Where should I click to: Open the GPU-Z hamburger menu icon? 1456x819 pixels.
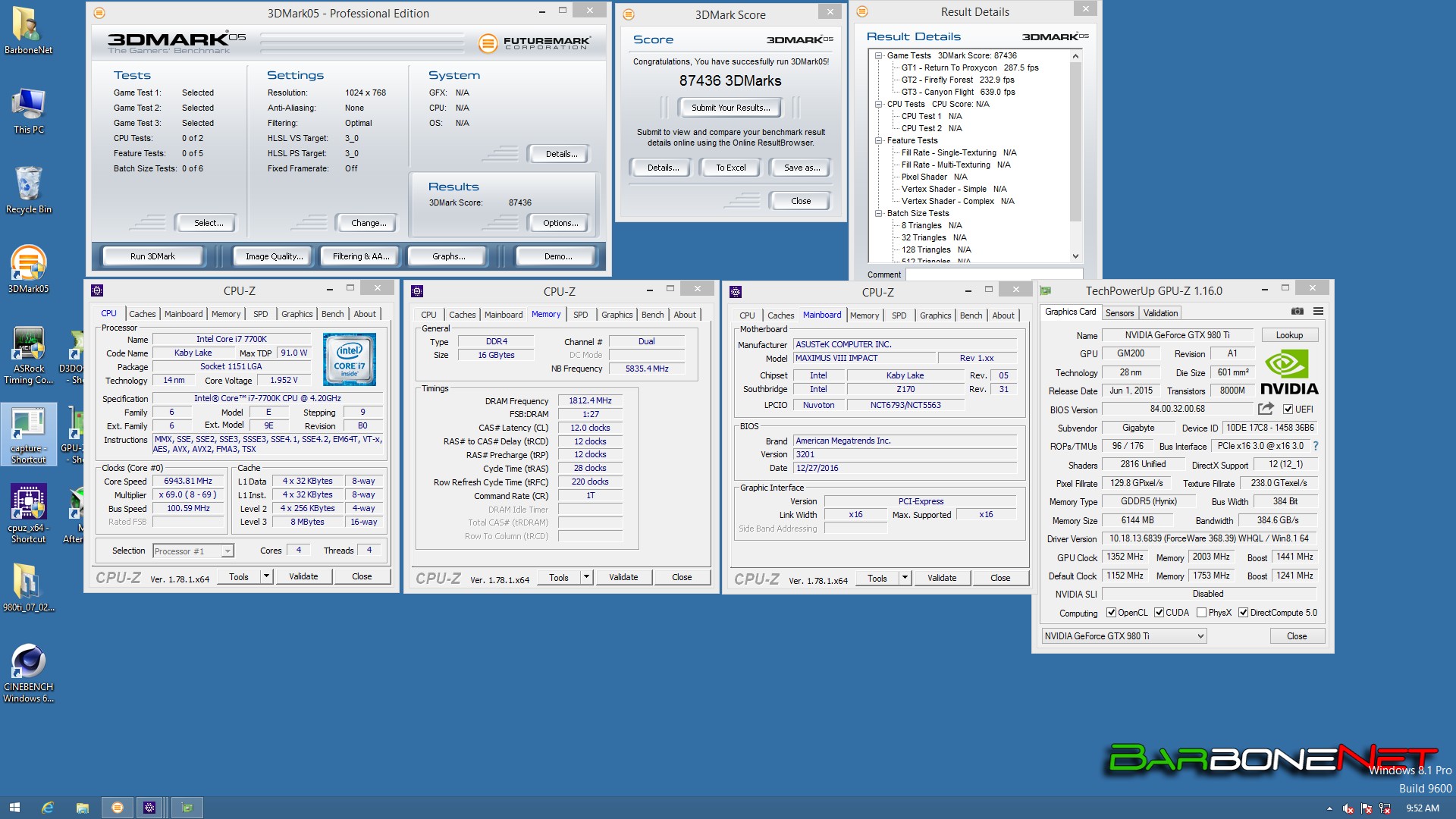pyautogui.click(x=1318, y=312)
